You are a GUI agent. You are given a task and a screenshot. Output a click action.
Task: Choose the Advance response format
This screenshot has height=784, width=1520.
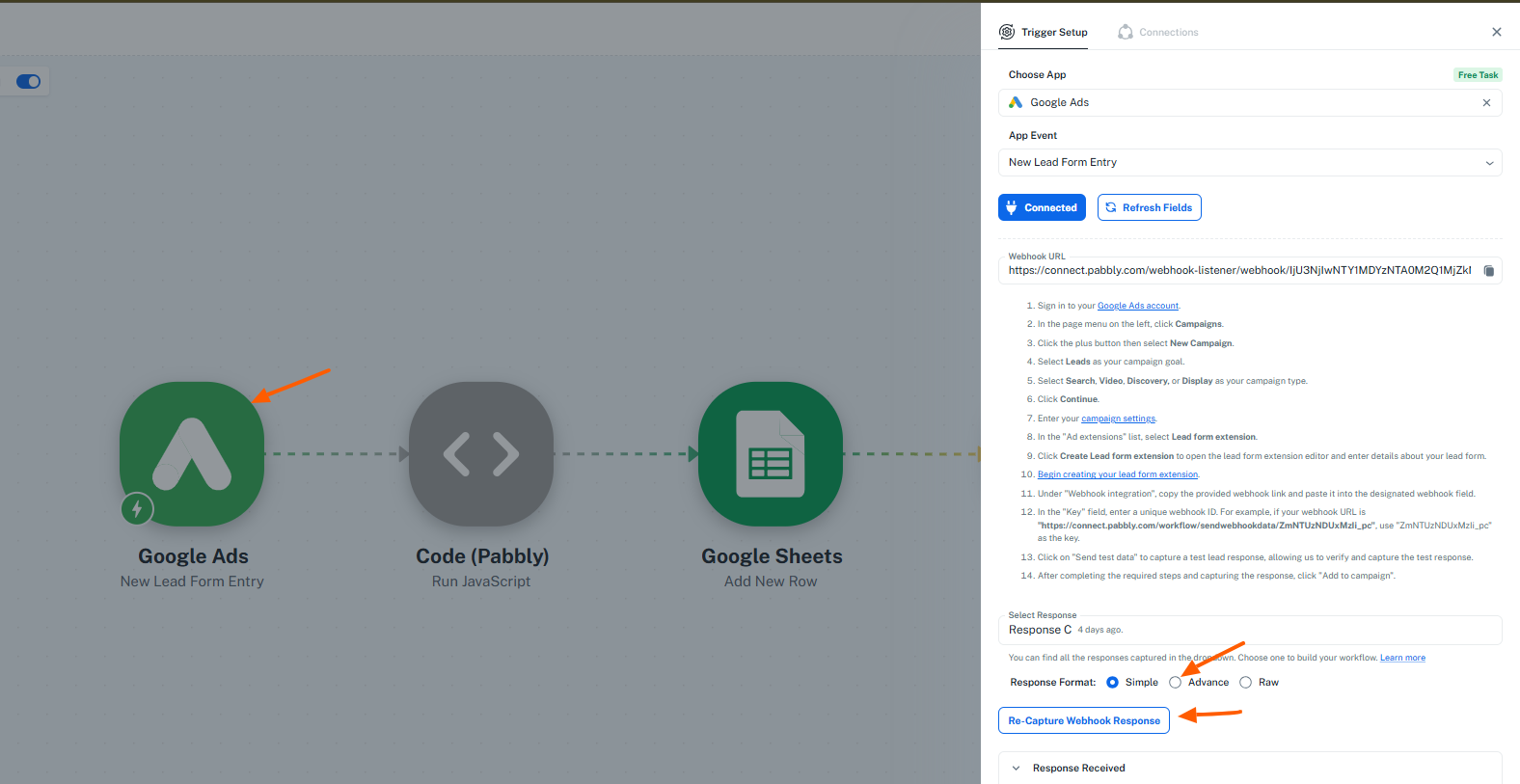tap(1175, 683)
